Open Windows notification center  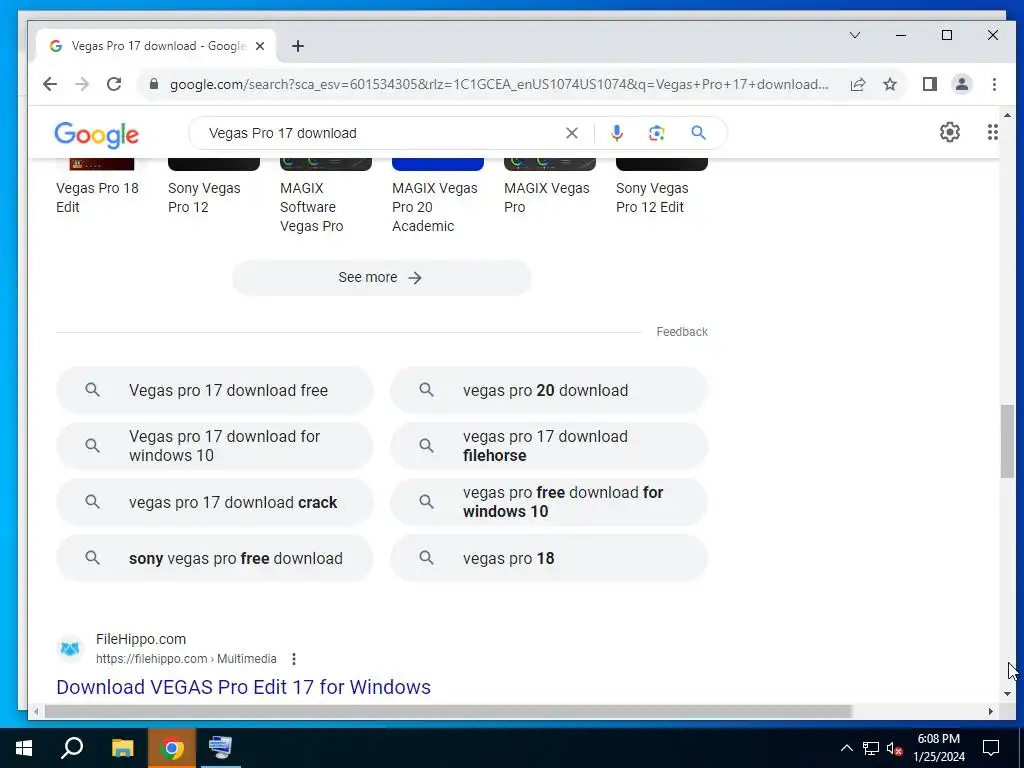coord(991,748)
